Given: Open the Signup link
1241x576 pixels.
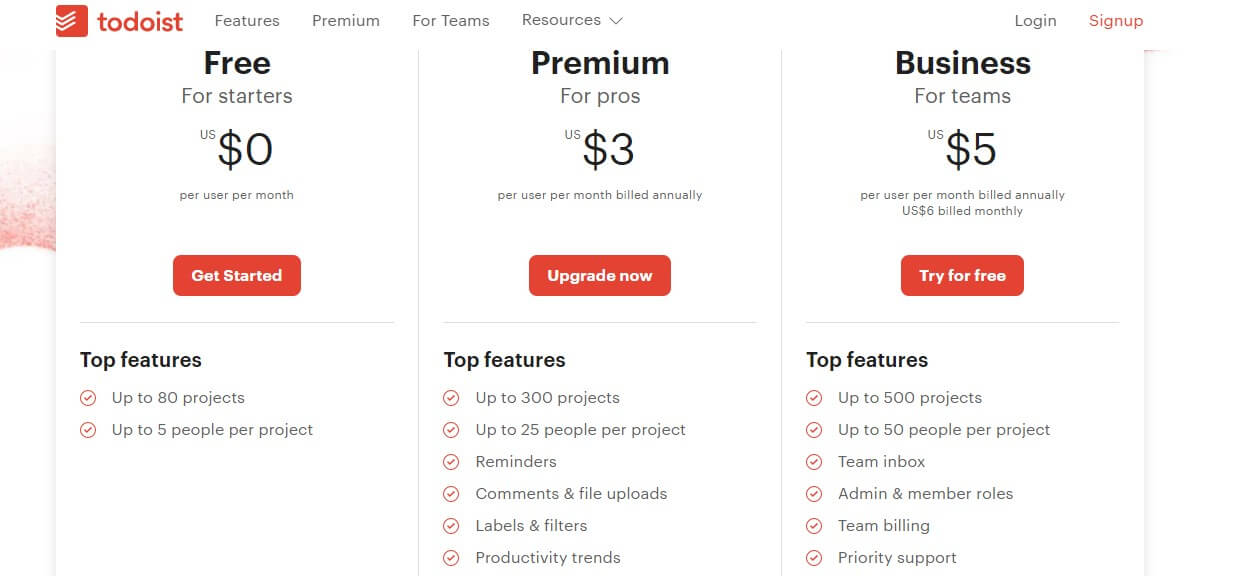Looking at the screenshot, I should click(x=1116, y=21).
